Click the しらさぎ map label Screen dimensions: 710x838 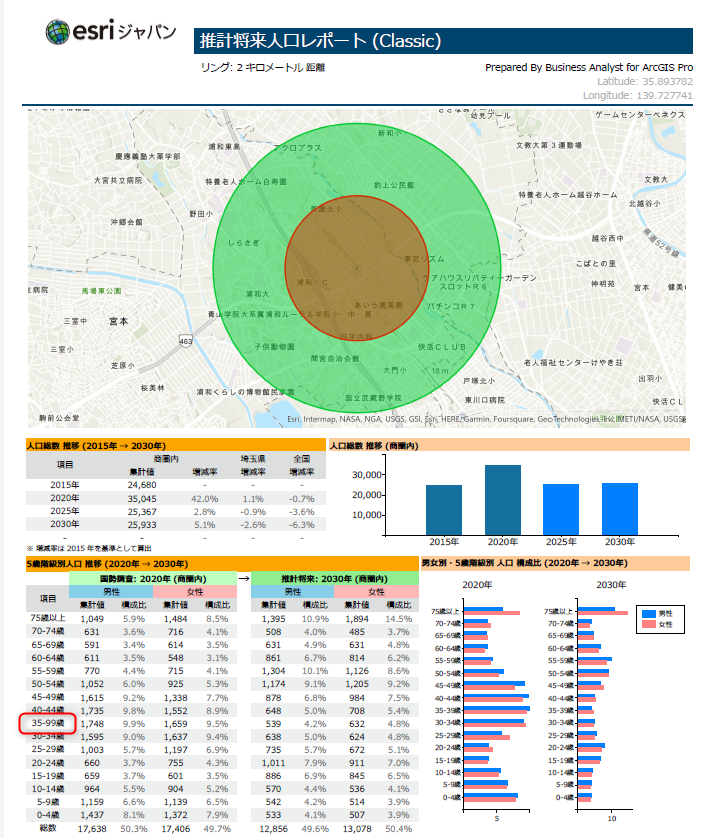point(244,243)
